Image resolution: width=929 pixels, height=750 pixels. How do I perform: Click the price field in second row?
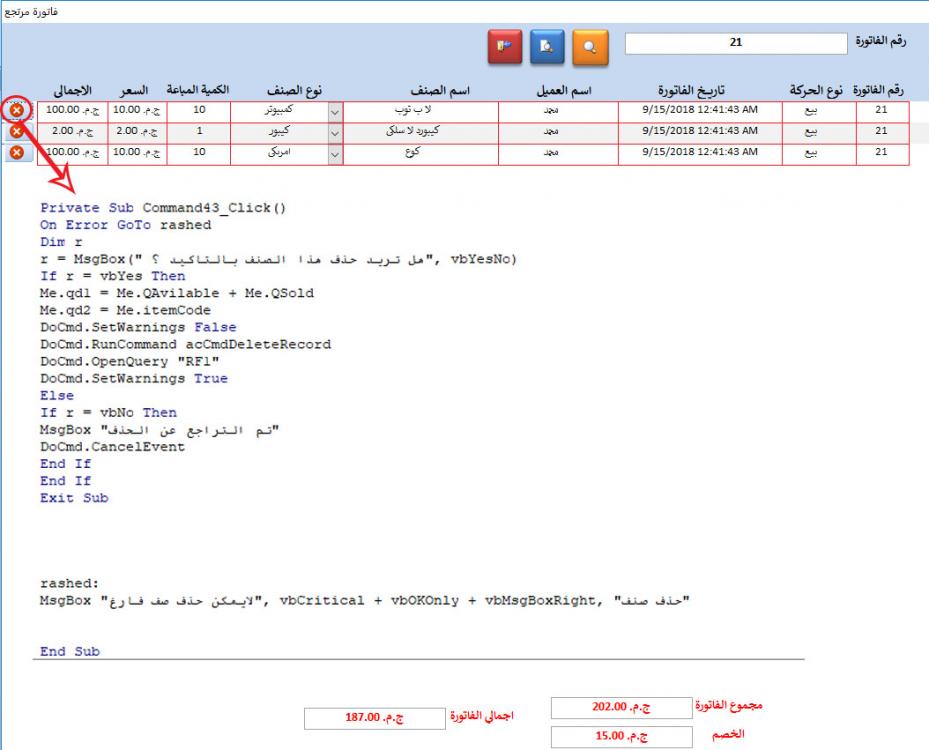(135, 131)
